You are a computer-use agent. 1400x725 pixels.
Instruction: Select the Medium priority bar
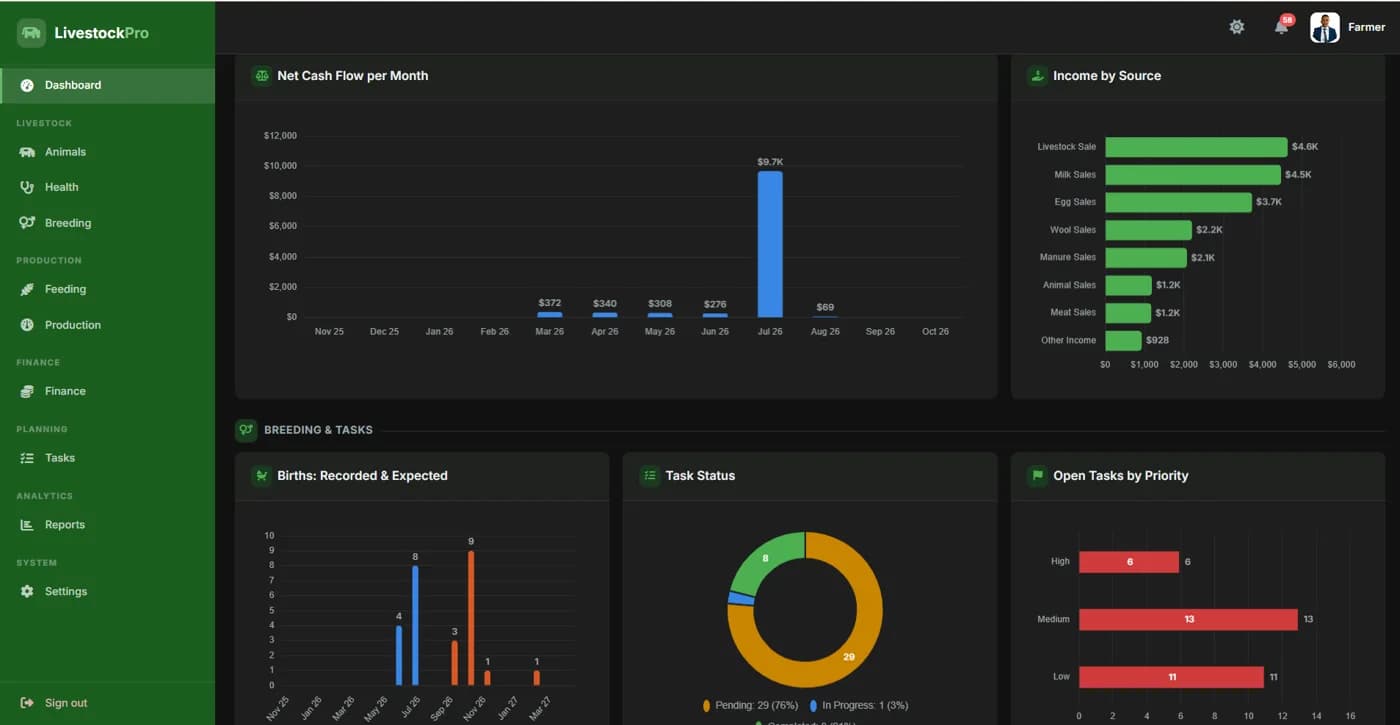click(x=1188, y=619)
